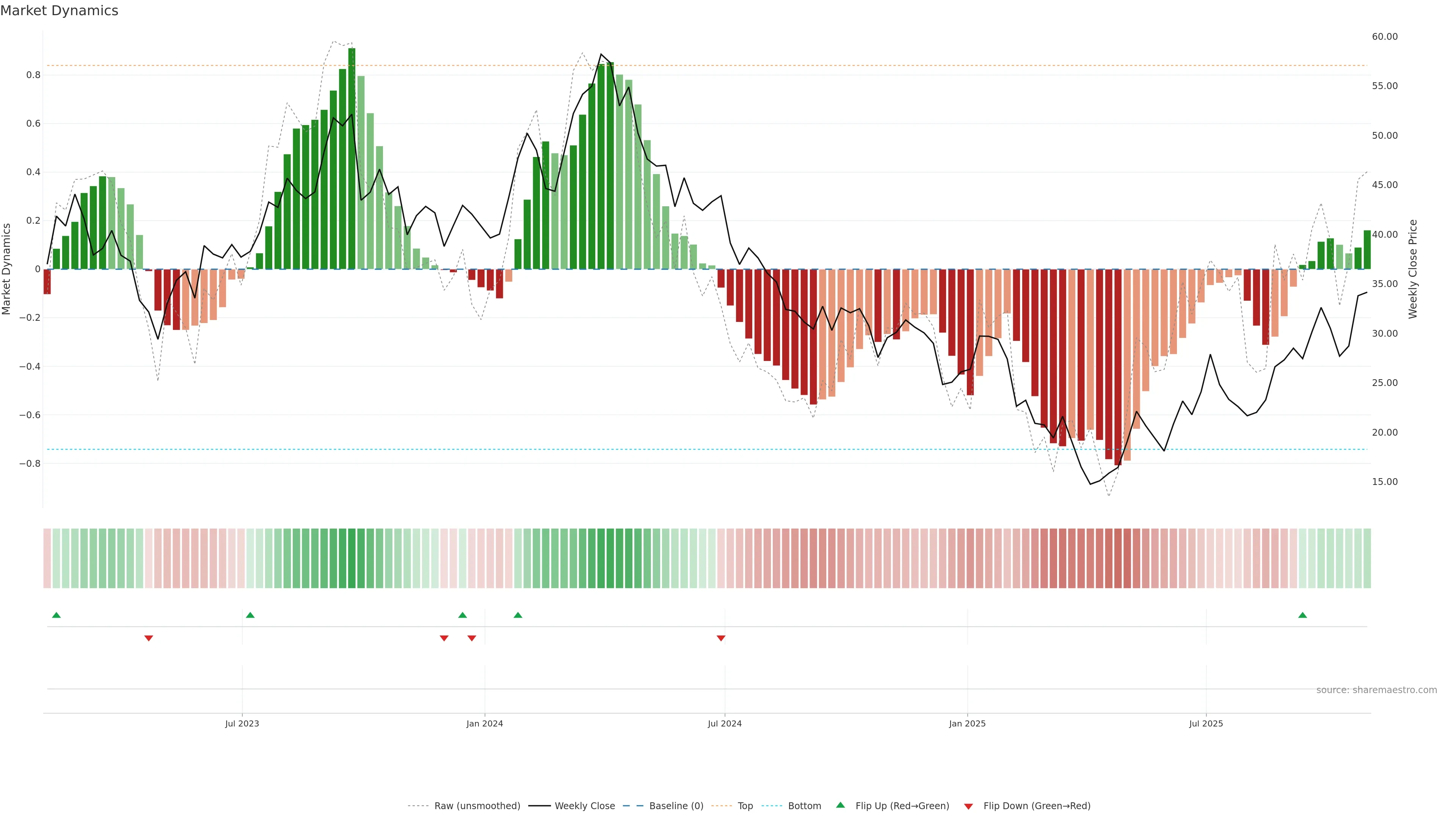Click the 60.00 right axis tick label
This screenshot has width=1456, height=819.
point(1384,37)
